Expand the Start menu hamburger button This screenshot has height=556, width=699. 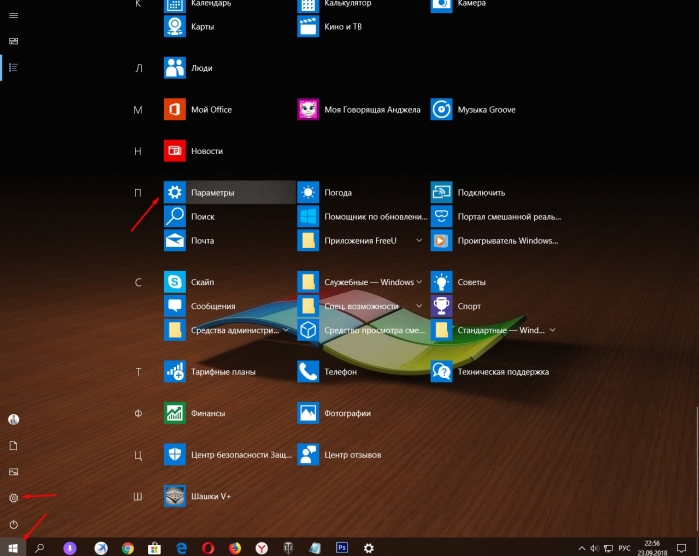[13, 16]
